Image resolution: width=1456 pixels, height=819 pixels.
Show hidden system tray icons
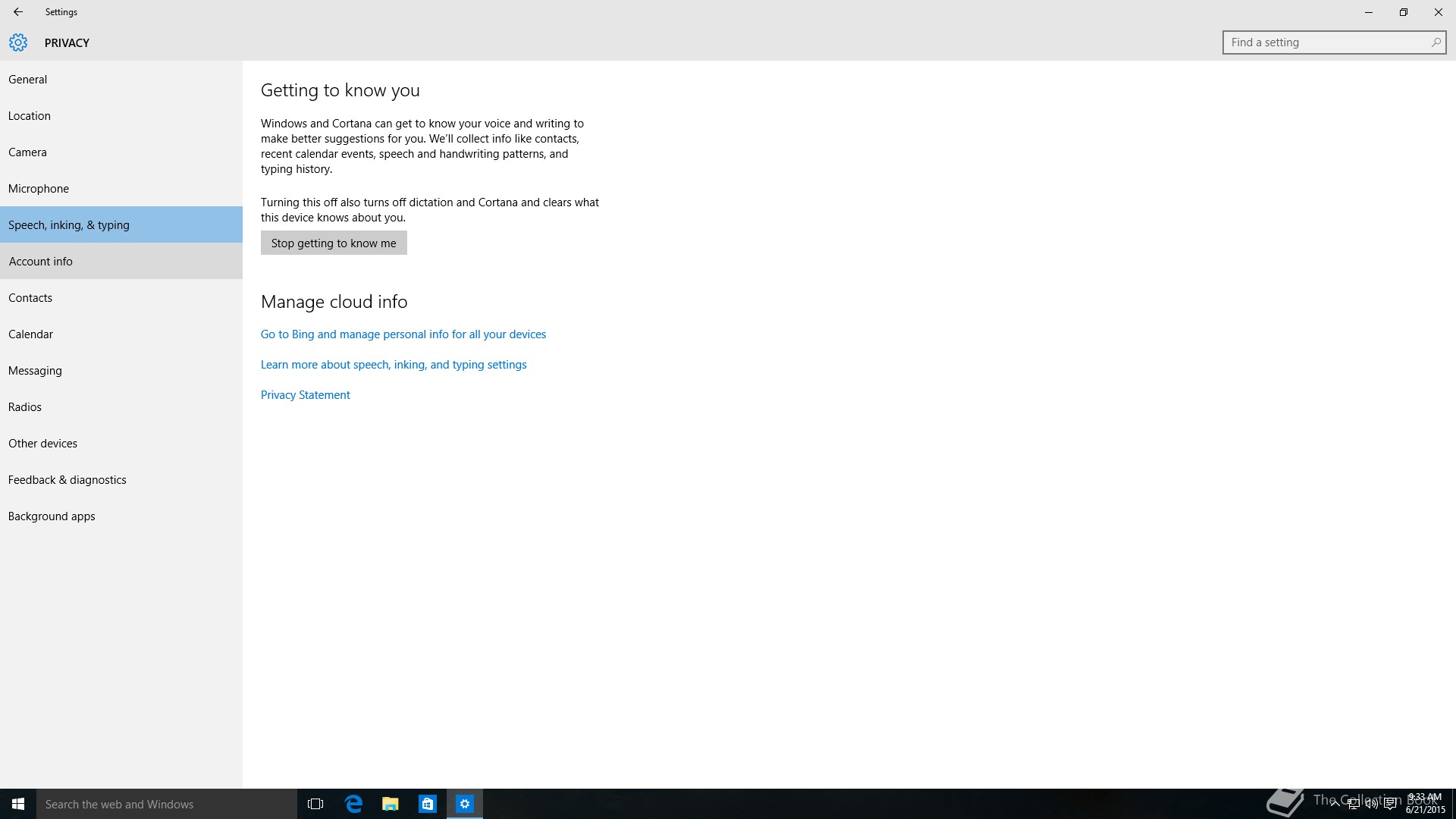1335,804
